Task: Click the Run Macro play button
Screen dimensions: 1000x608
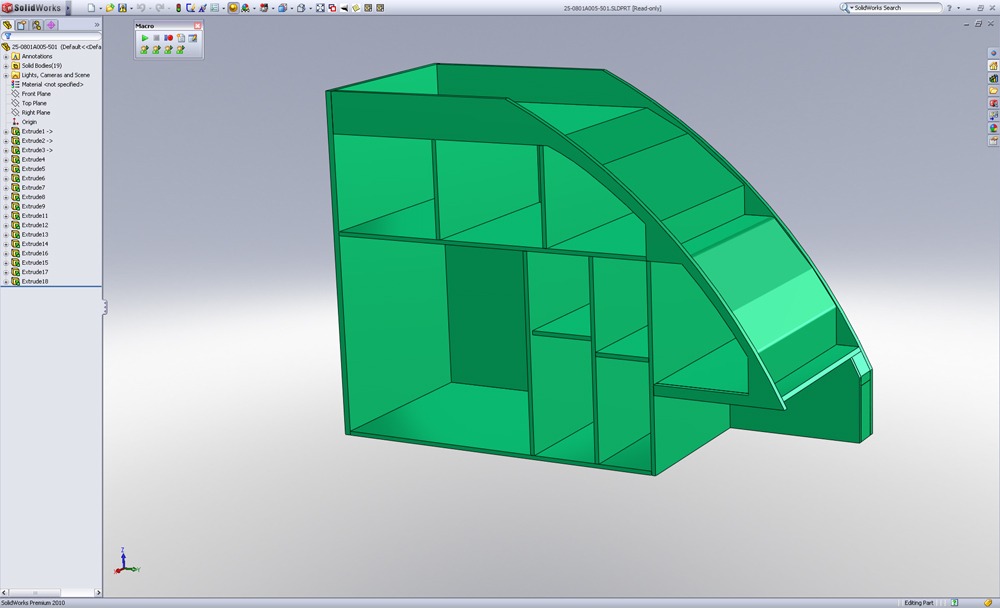Action: pos(145,37)
